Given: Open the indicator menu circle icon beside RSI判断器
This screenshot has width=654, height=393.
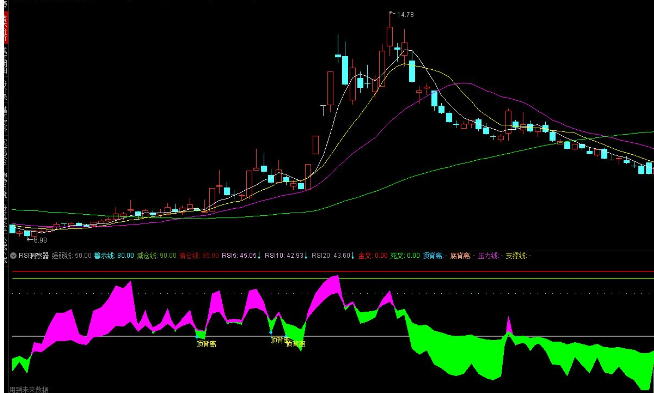Looking at the screenshot, I should click(x=13, y=256).
